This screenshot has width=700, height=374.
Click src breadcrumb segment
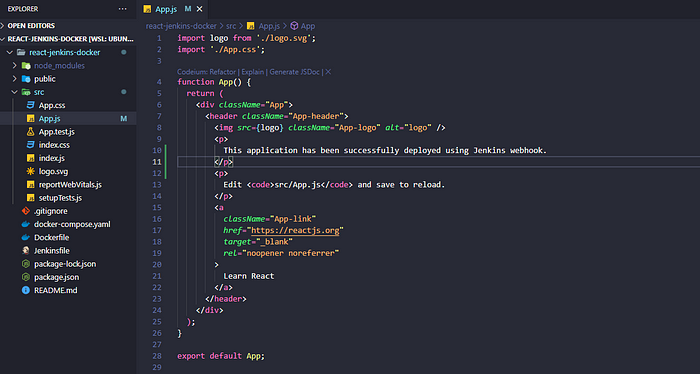[x=231, y=26]
